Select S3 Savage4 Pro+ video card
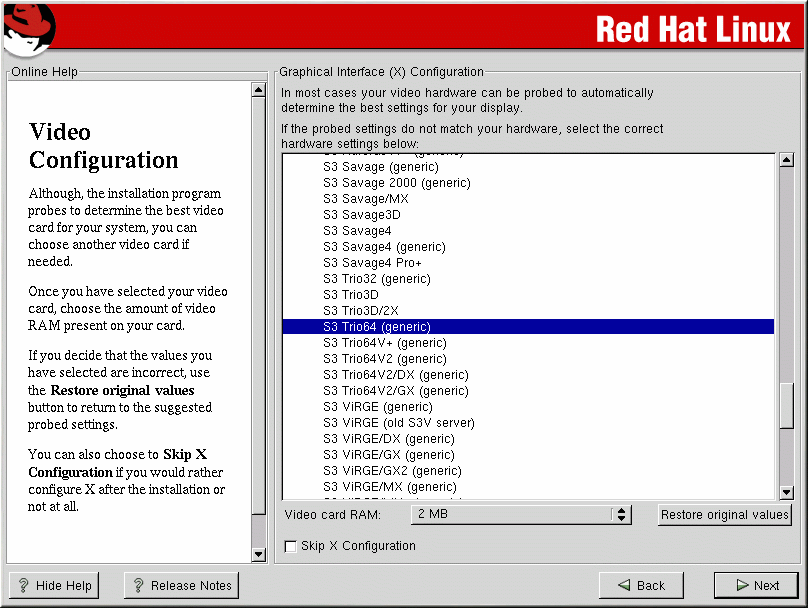The height and width of the screenshot is (608, 808). point(372,263)
